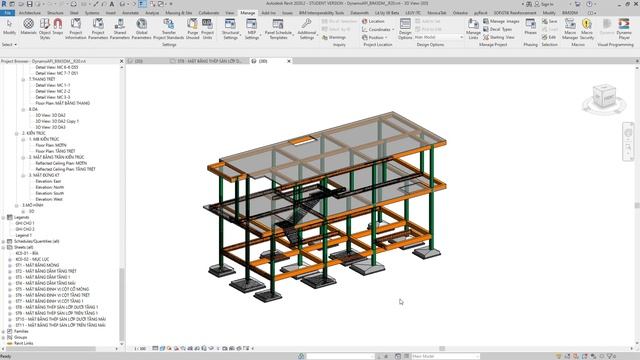Open Manage Links
Image resolution: width=640 pixels, height=360 pixels.
[473, 29]
